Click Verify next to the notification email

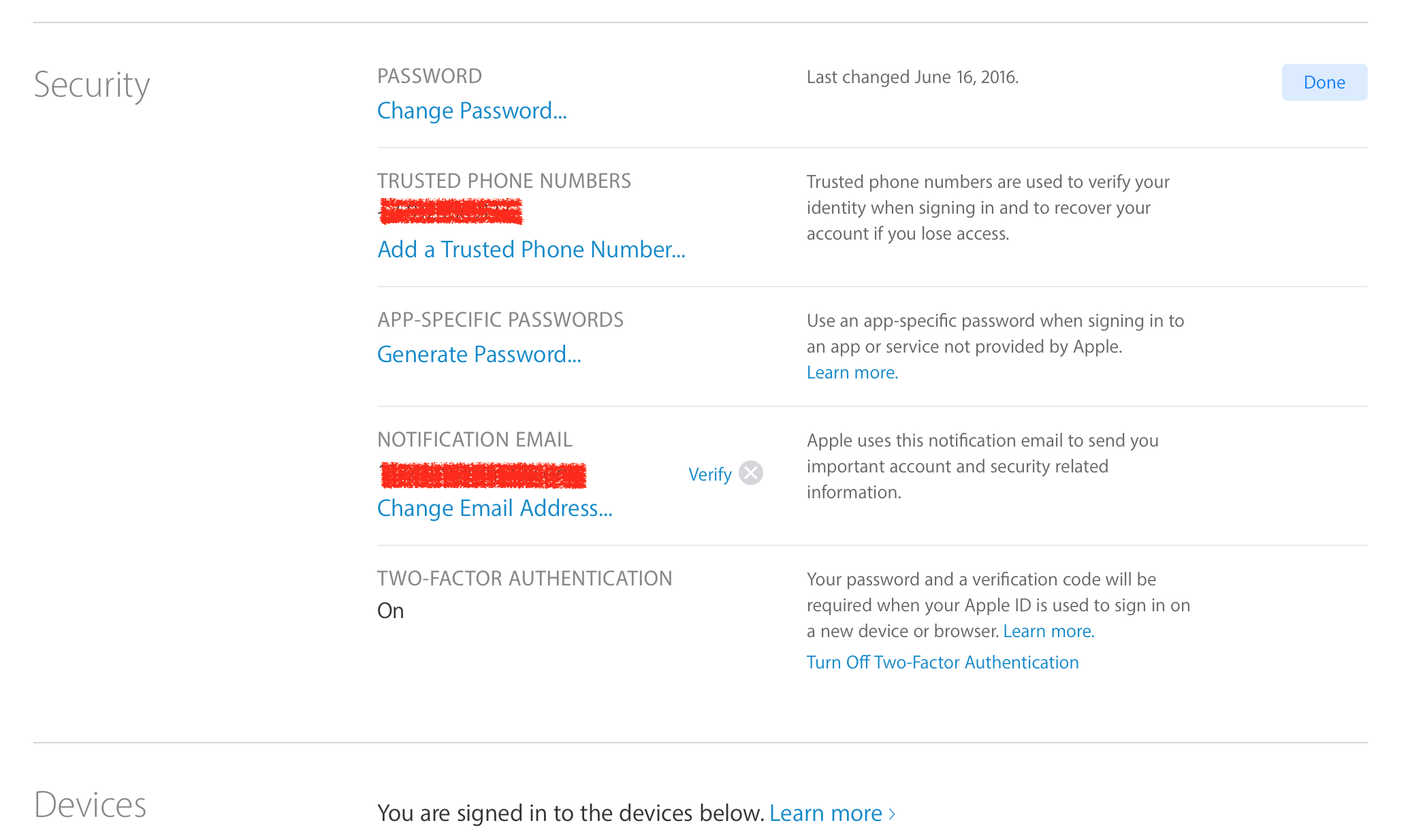[x=709, y=474]
